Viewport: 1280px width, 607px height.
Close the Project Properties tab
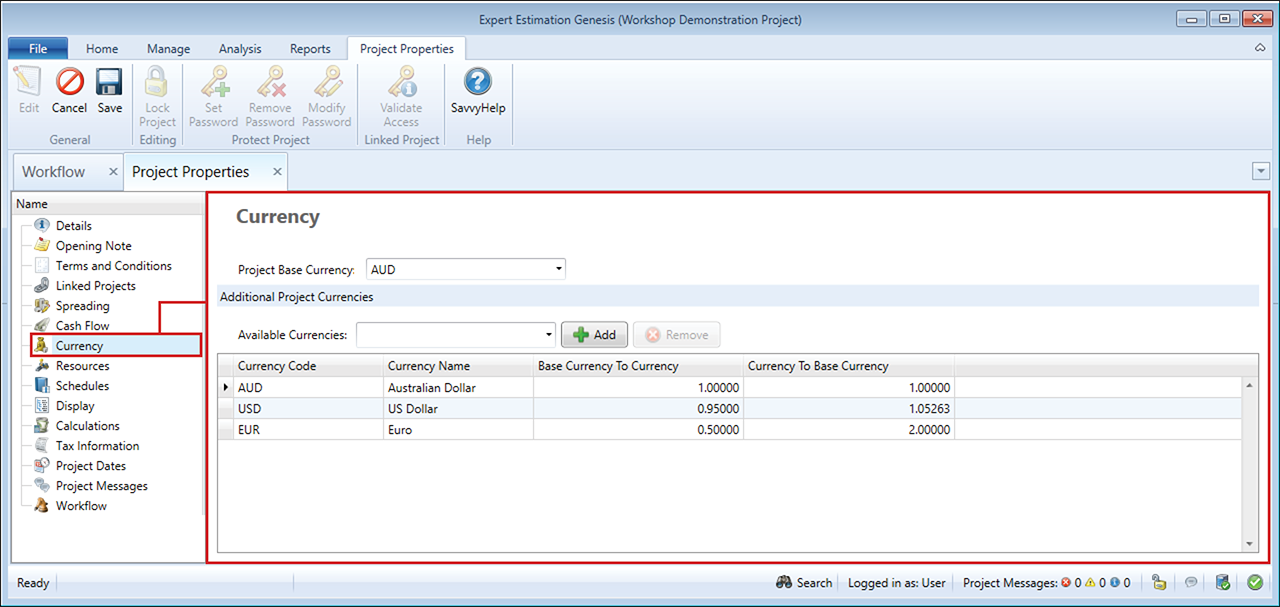pos(277,172)
